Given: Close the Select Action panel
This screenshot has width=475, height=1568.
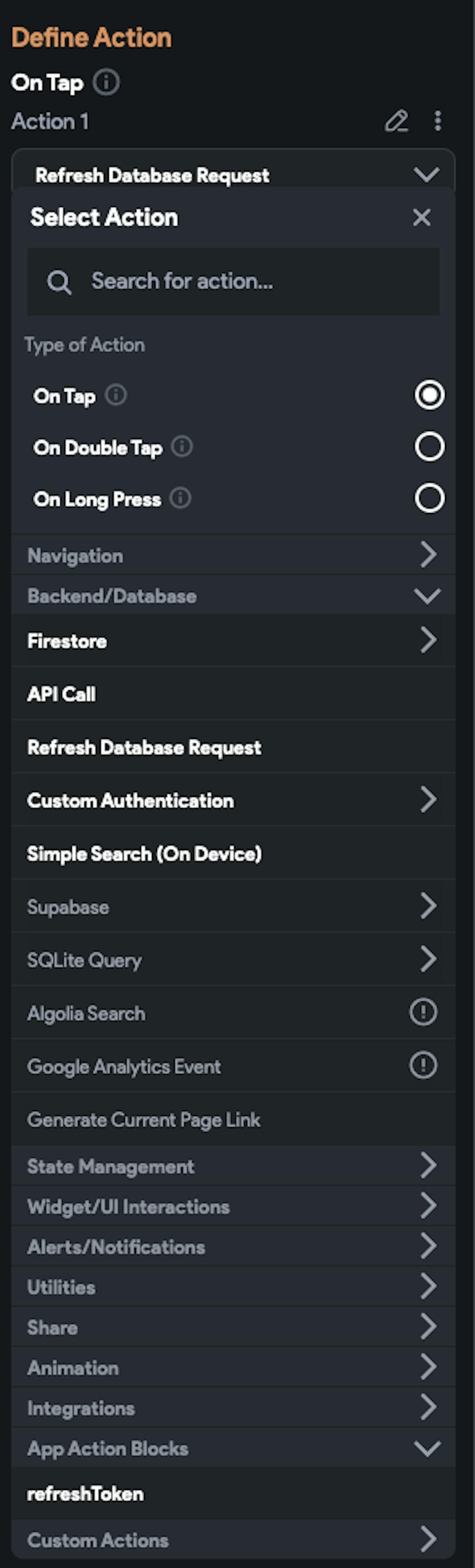Looking at the screenshot, I should (x=421, y=217).
